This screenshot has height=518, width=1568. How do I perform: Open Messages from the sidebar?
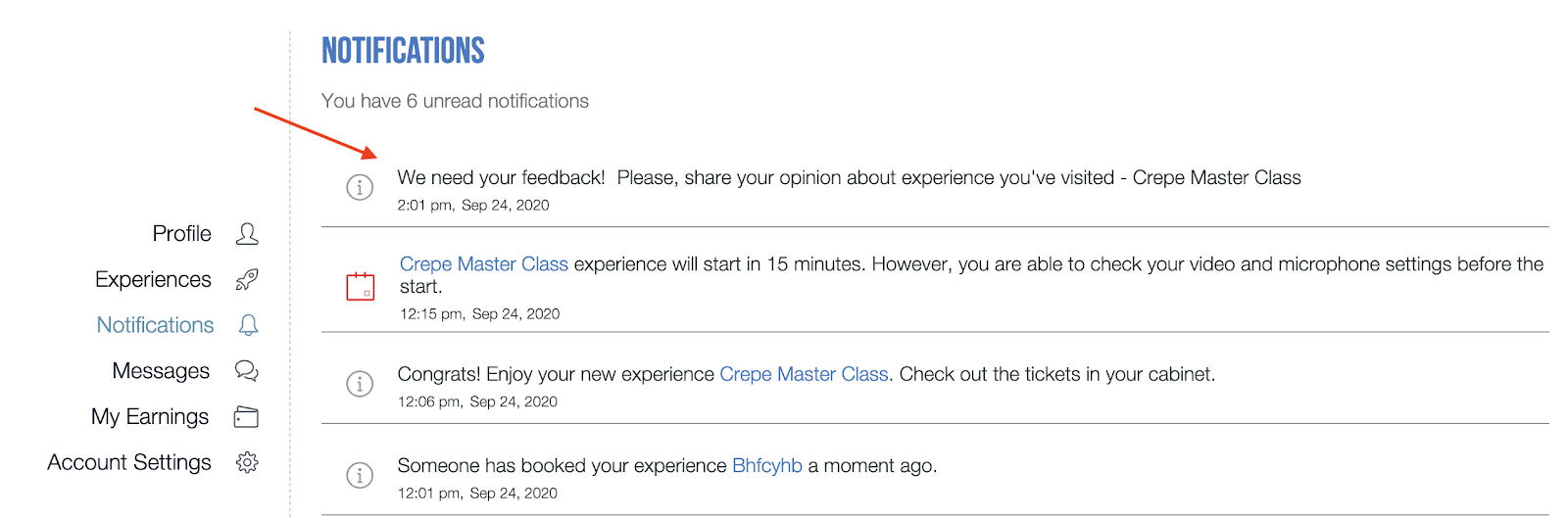click(161, 371)
